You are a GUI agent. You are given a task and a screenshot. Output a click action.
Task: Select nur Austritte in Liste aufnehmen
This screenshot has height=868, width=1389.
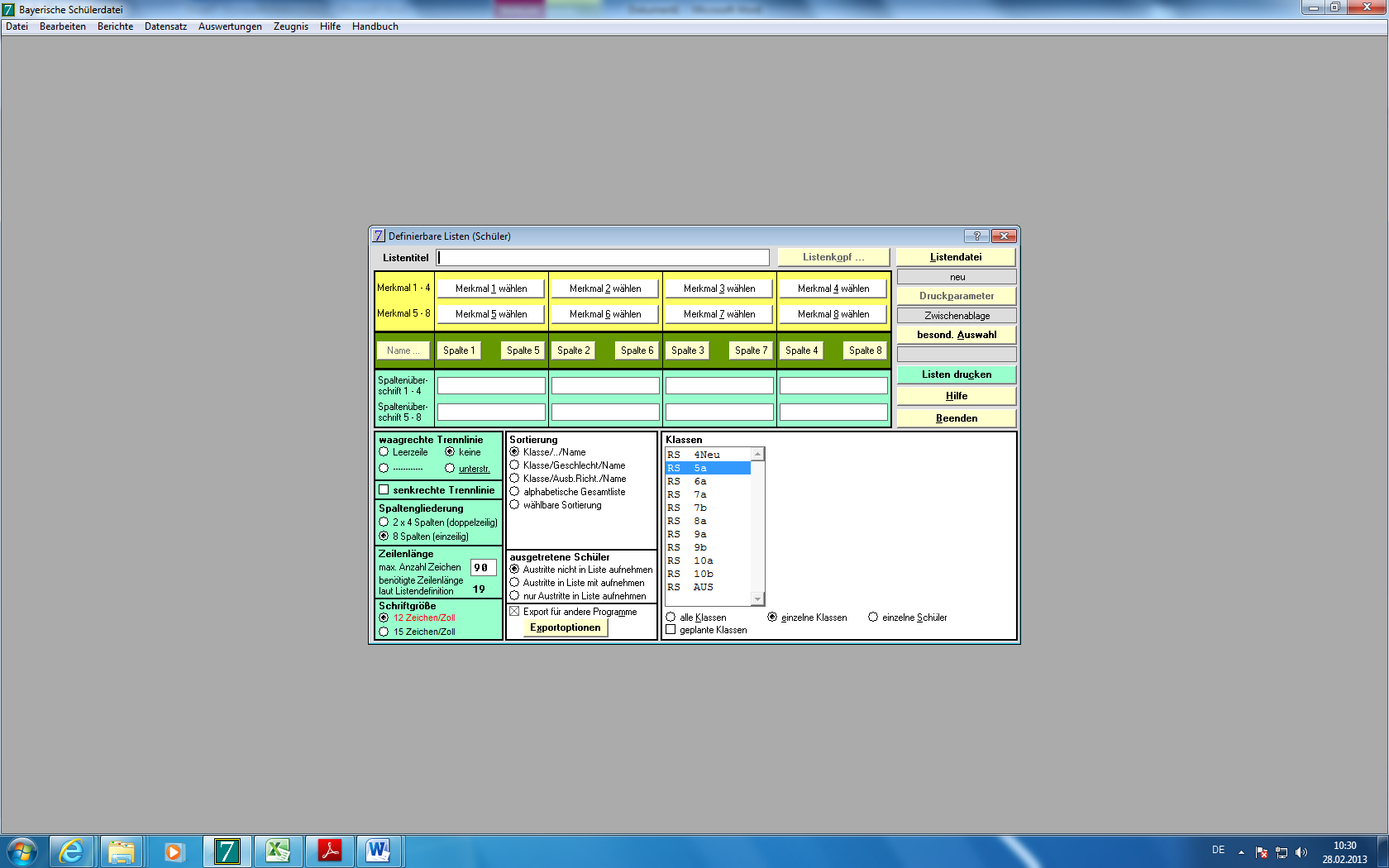[514, 596]
